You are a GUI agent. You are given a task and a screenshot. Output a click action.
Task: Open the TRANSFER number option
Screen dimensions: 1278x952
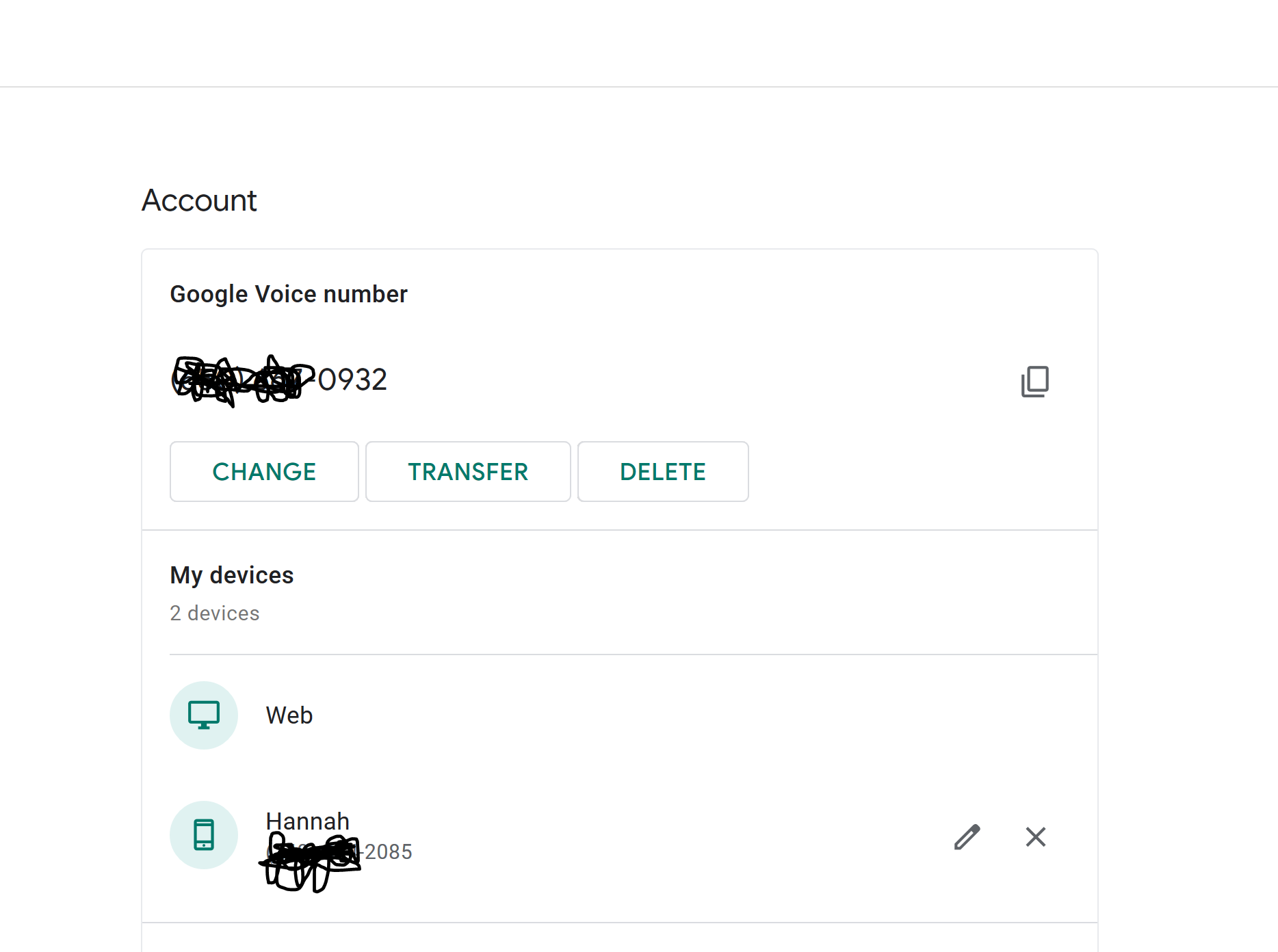(468, 472)
